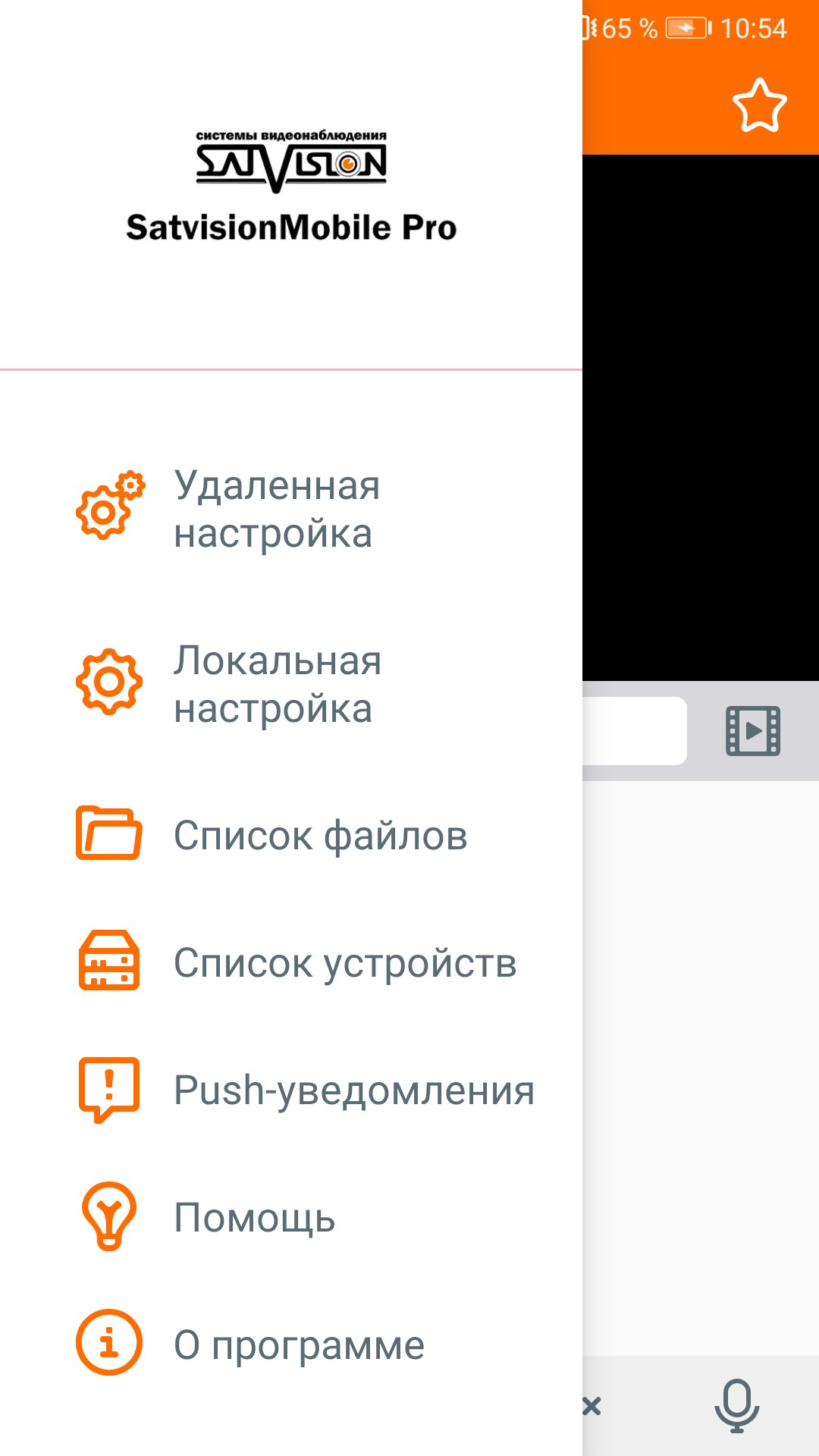Click the orange folder icon
Screen dimensions: 819x1456
pyautogui.click(x=109, y=833)
